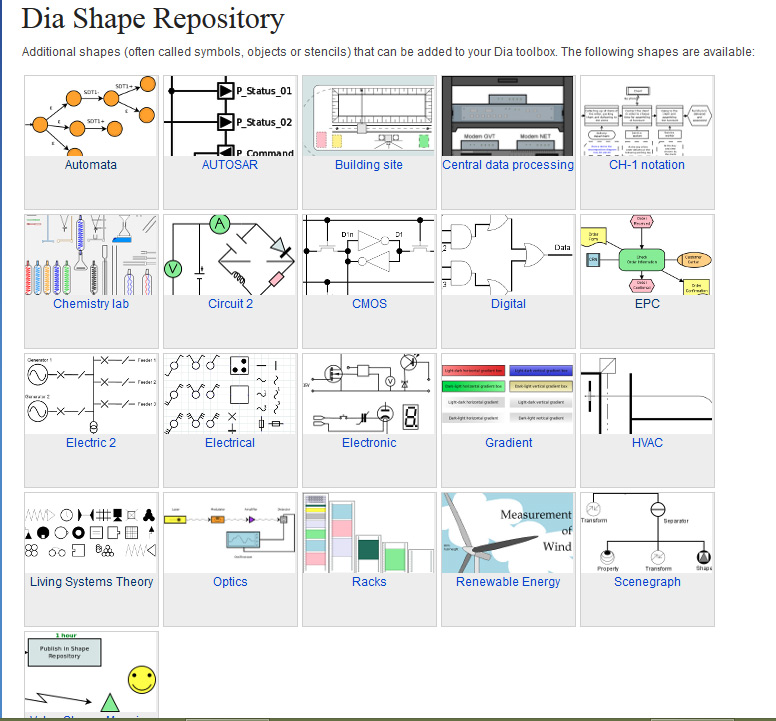The width and height of the screenshot is (776, 721).
Task: Open the CH-1 notation flowchart thumbnail
Action: (x=647, y=116)
